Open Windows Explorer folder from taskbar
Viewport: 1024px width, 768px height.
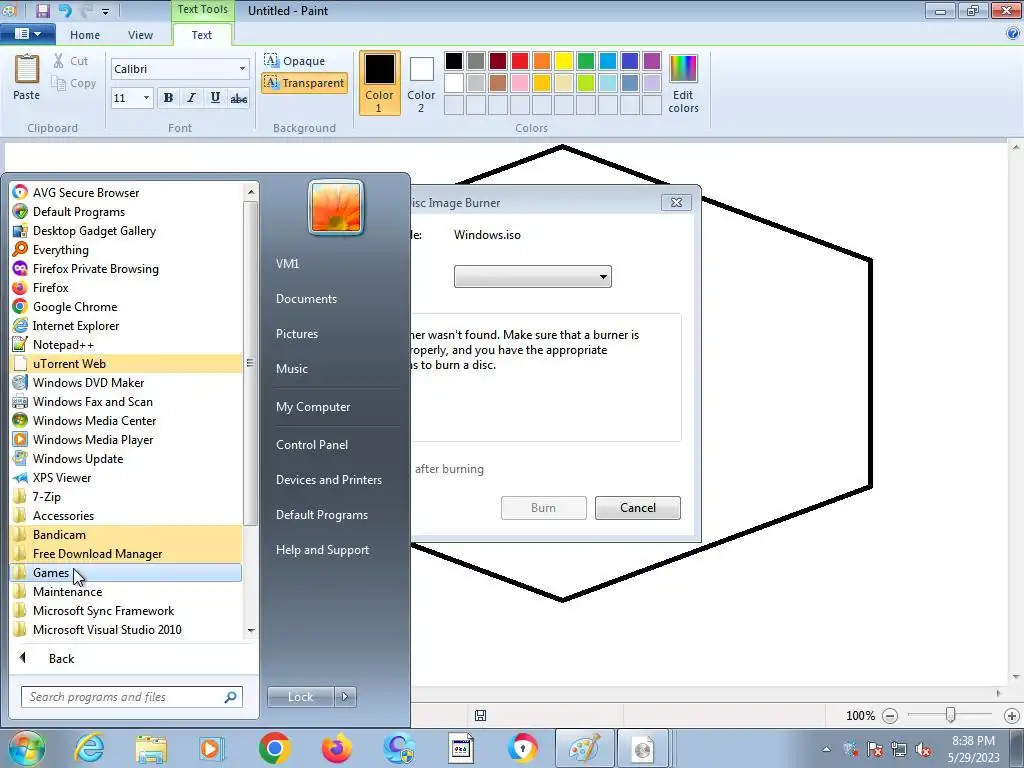click(x=151, y=748)
